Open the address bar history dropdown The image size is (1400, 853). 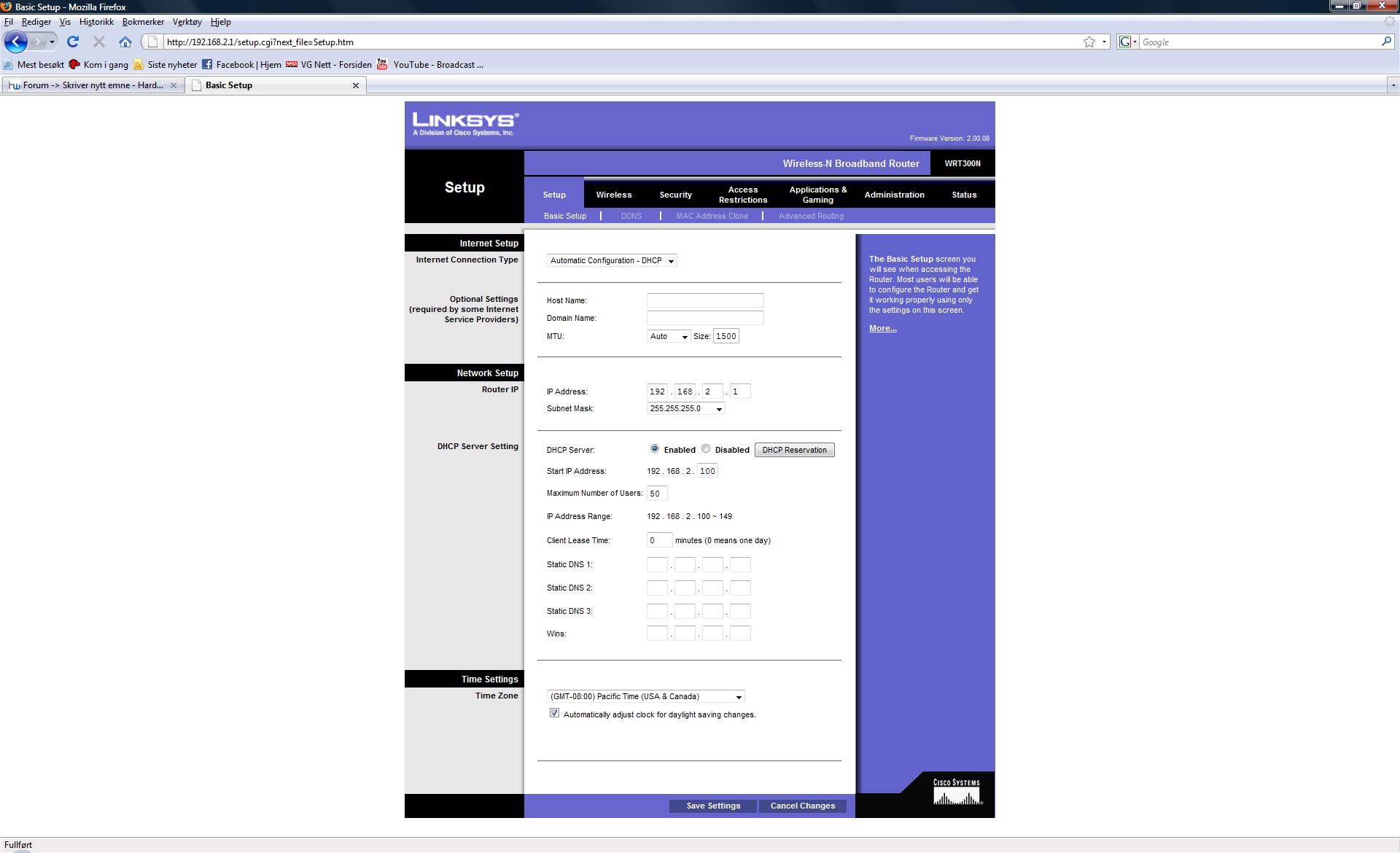point(1104,42)
